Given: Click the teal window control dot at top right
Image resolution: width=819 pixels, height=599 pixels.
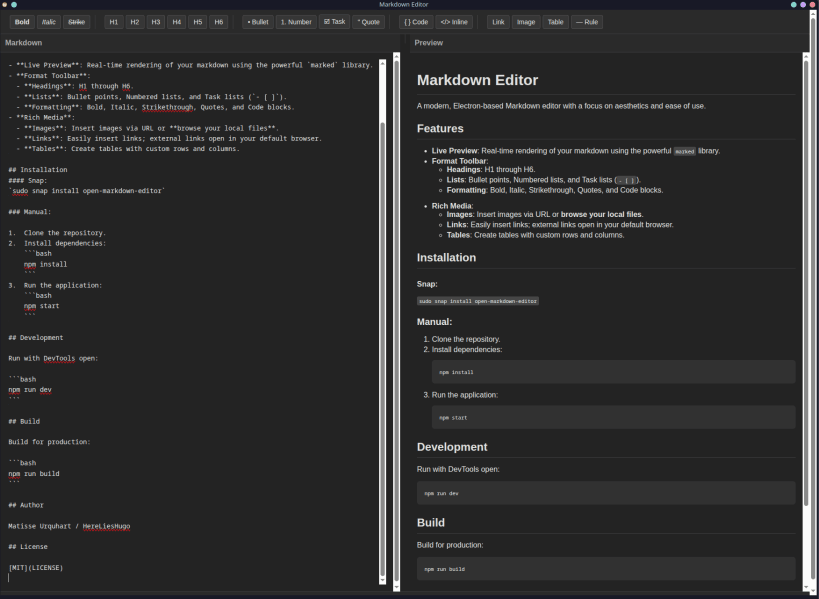Looking at the screenshot, I should click(793, 5).
